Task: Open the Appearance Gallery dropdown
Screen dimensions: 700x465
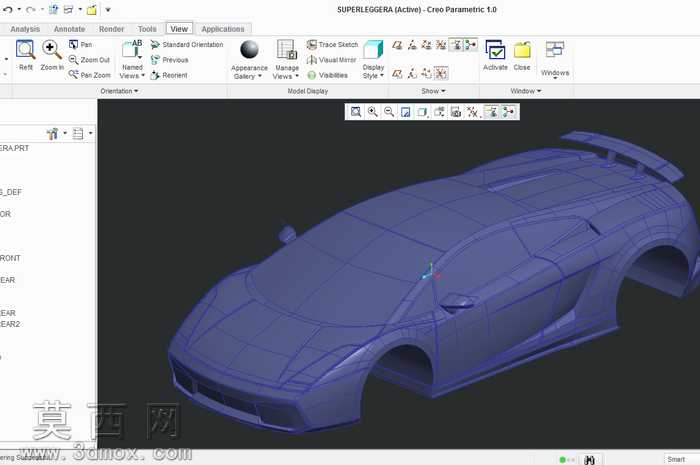Action: 249,72
